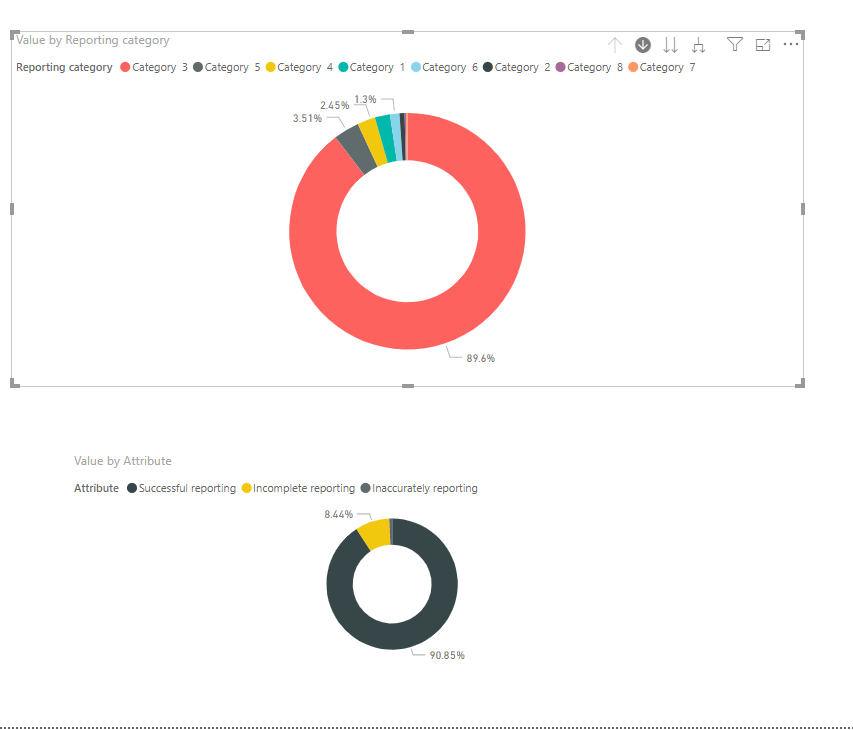853x730 pixels.
Task: Grab top-left resize handle of visual
Action: 15,35
